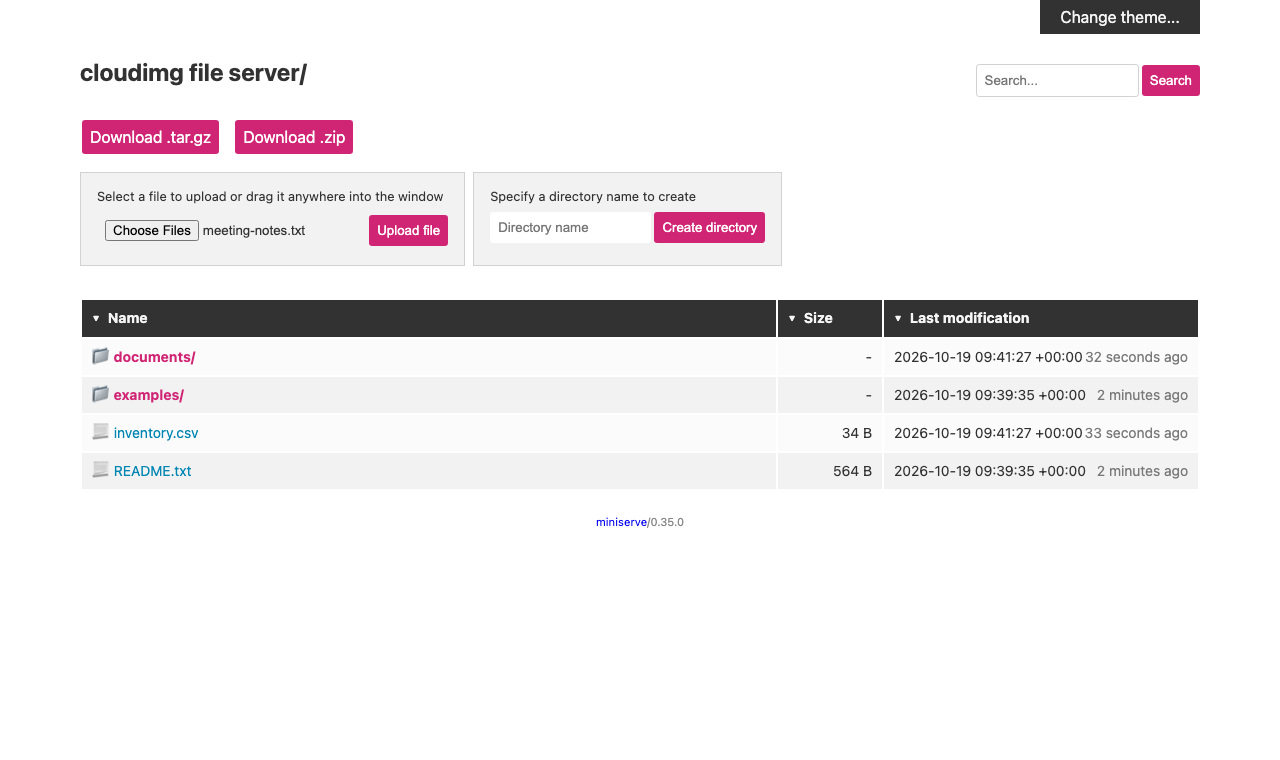The image size is (1280, 760).
Task: Open the examples/ folder link
Action: tap(149, 395)
